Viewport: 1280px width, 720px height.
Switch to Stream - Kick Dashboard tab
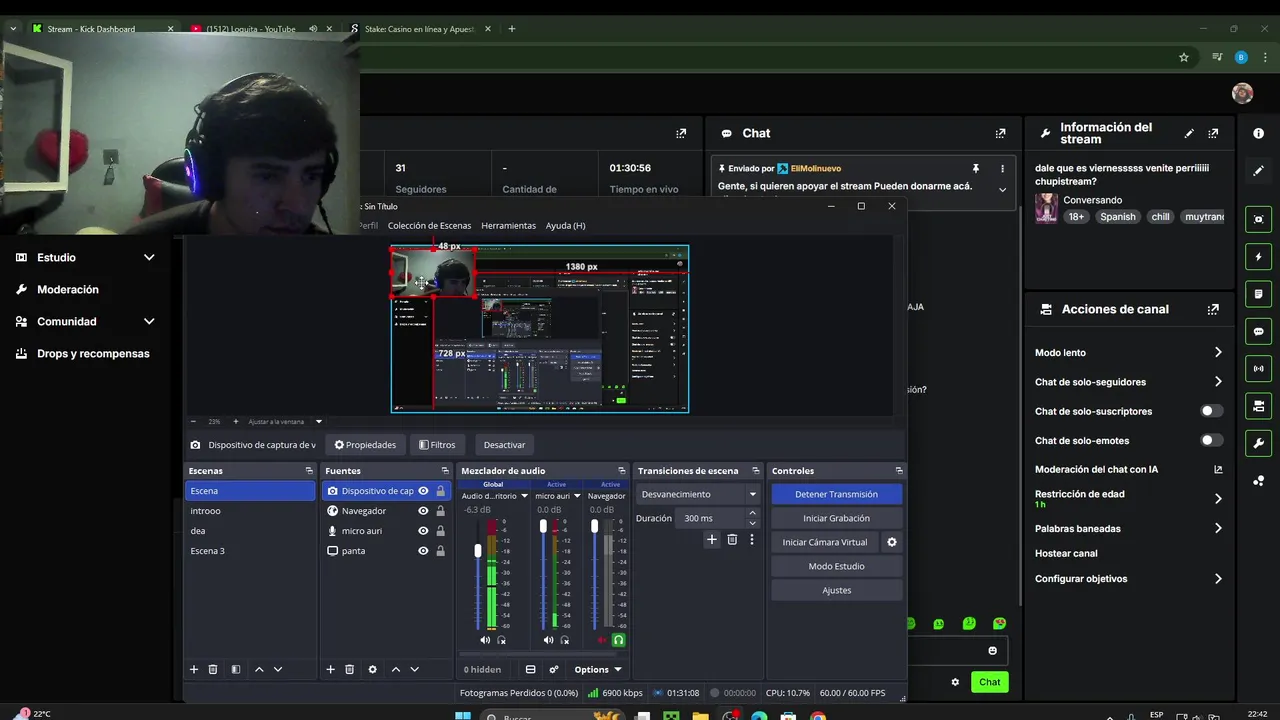click(x=102, y=29)
